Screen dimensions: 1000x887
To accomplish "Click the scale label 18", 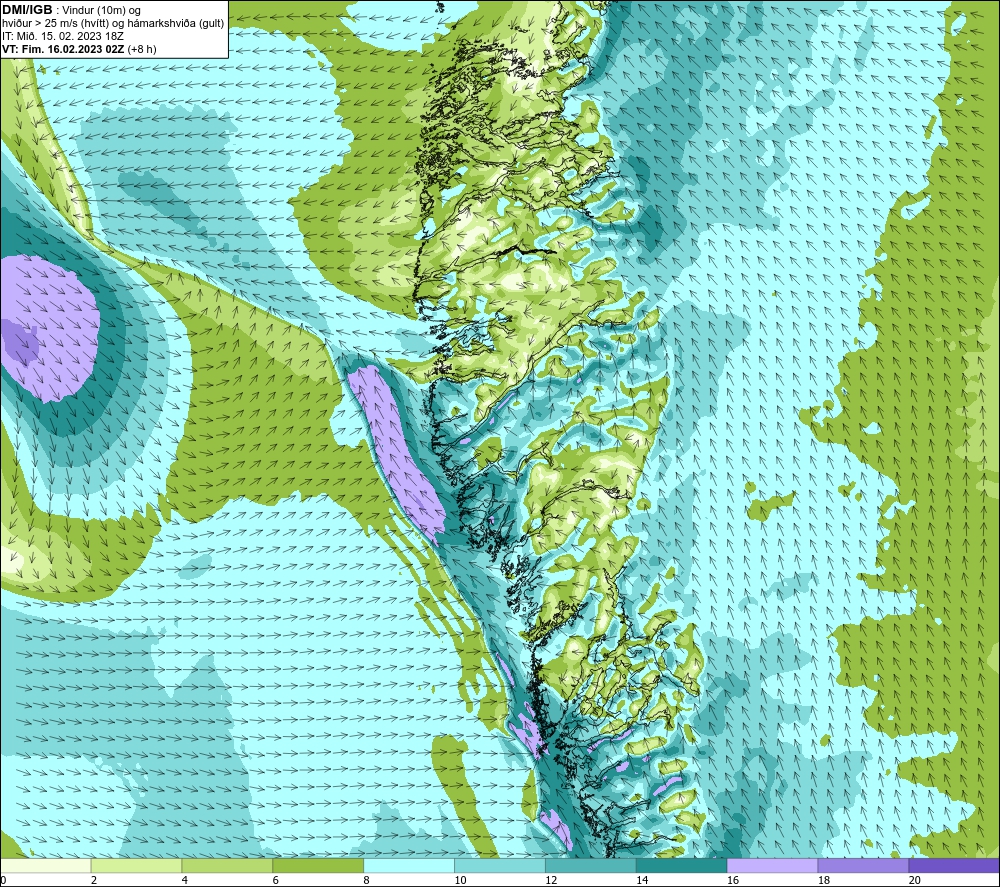I will [824, 880].
